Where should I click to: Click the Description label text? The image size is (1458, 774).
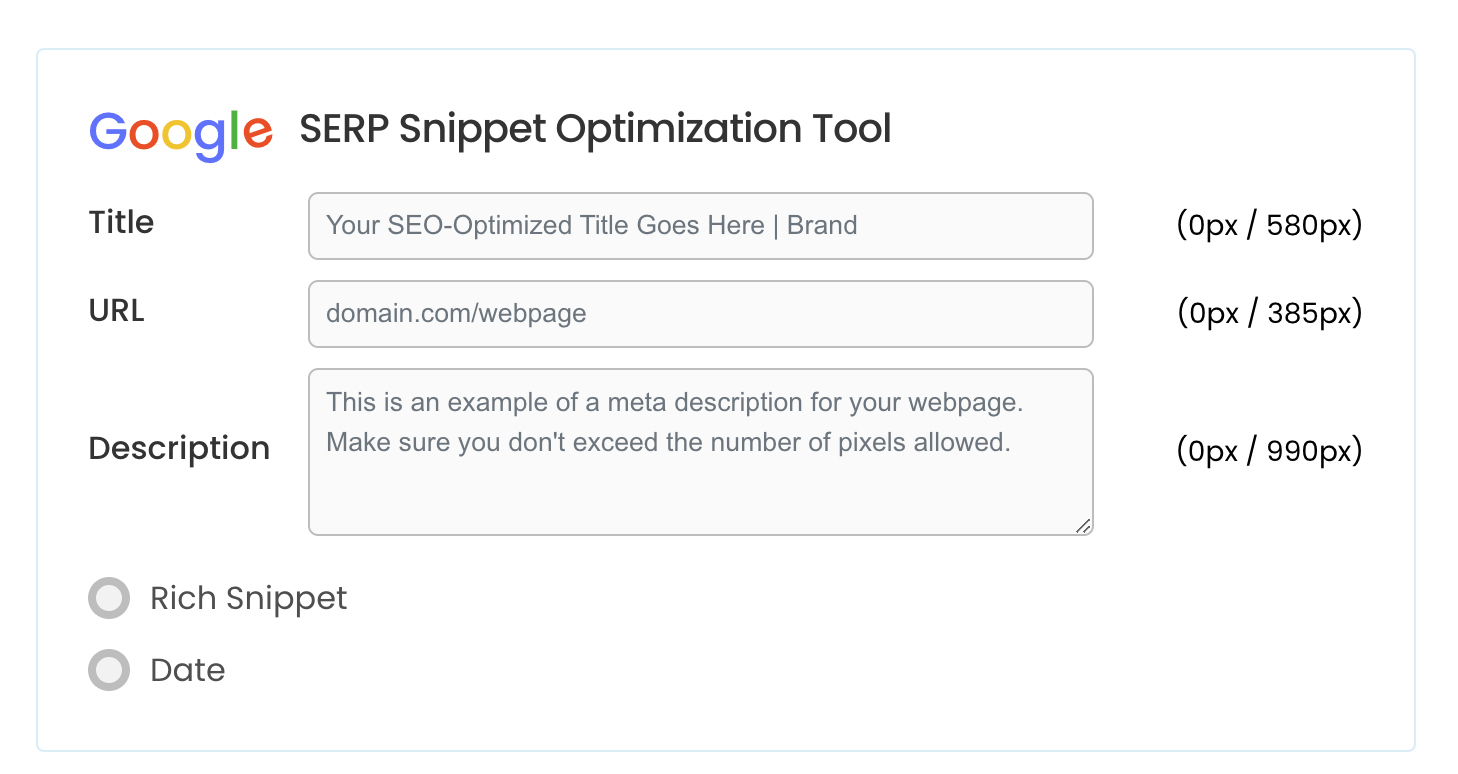click(179, 449)
